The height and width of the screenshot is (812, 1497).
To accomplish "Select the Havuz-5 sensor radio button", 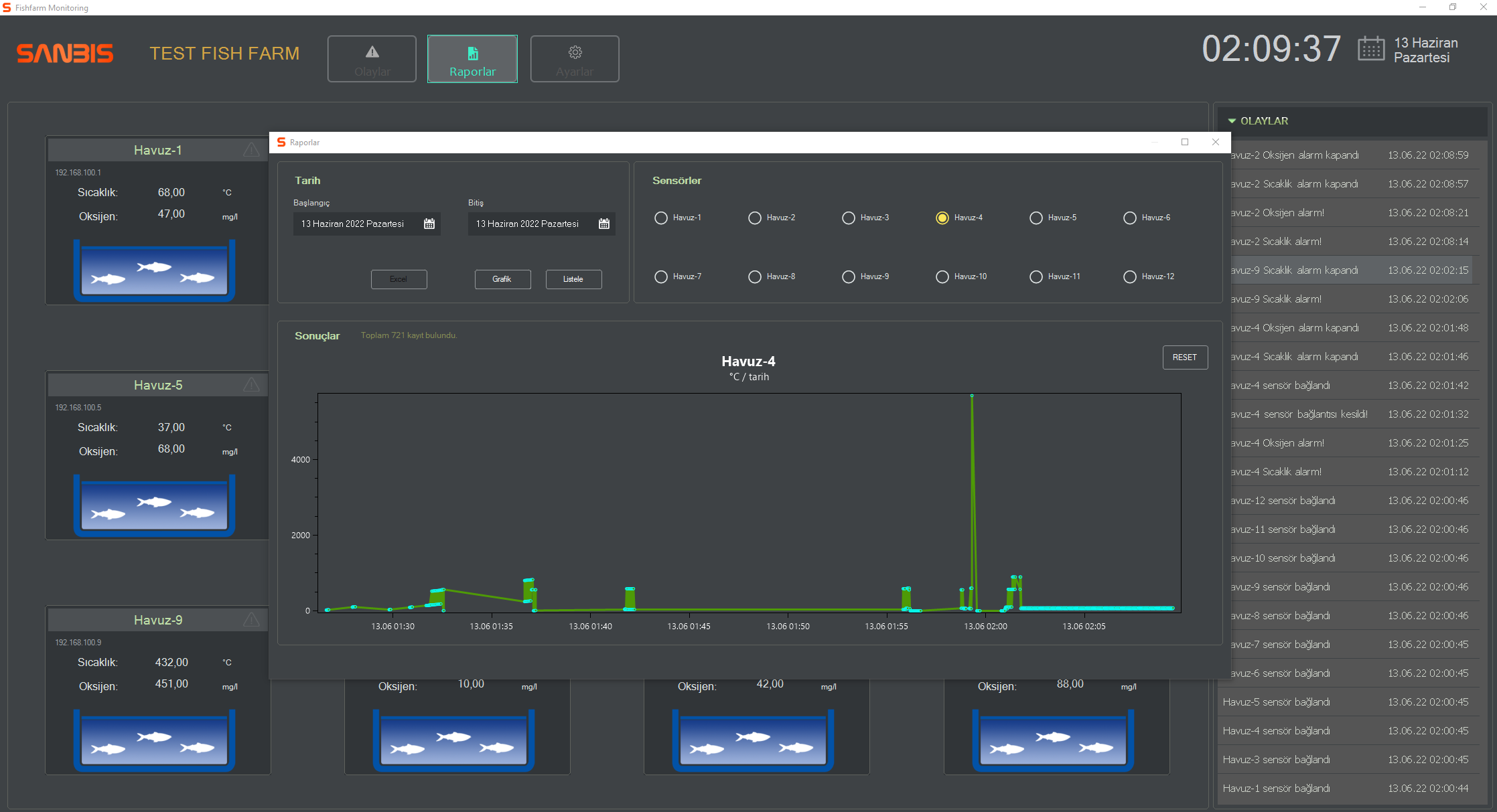I will [x=1036, y=218].
